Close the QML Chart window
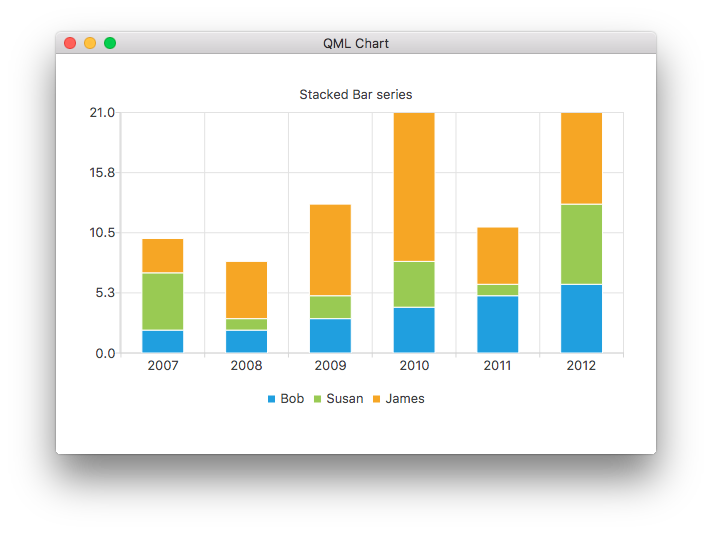Image resolution: width=712 pixels, height=534 pixels. click(70, 43)
